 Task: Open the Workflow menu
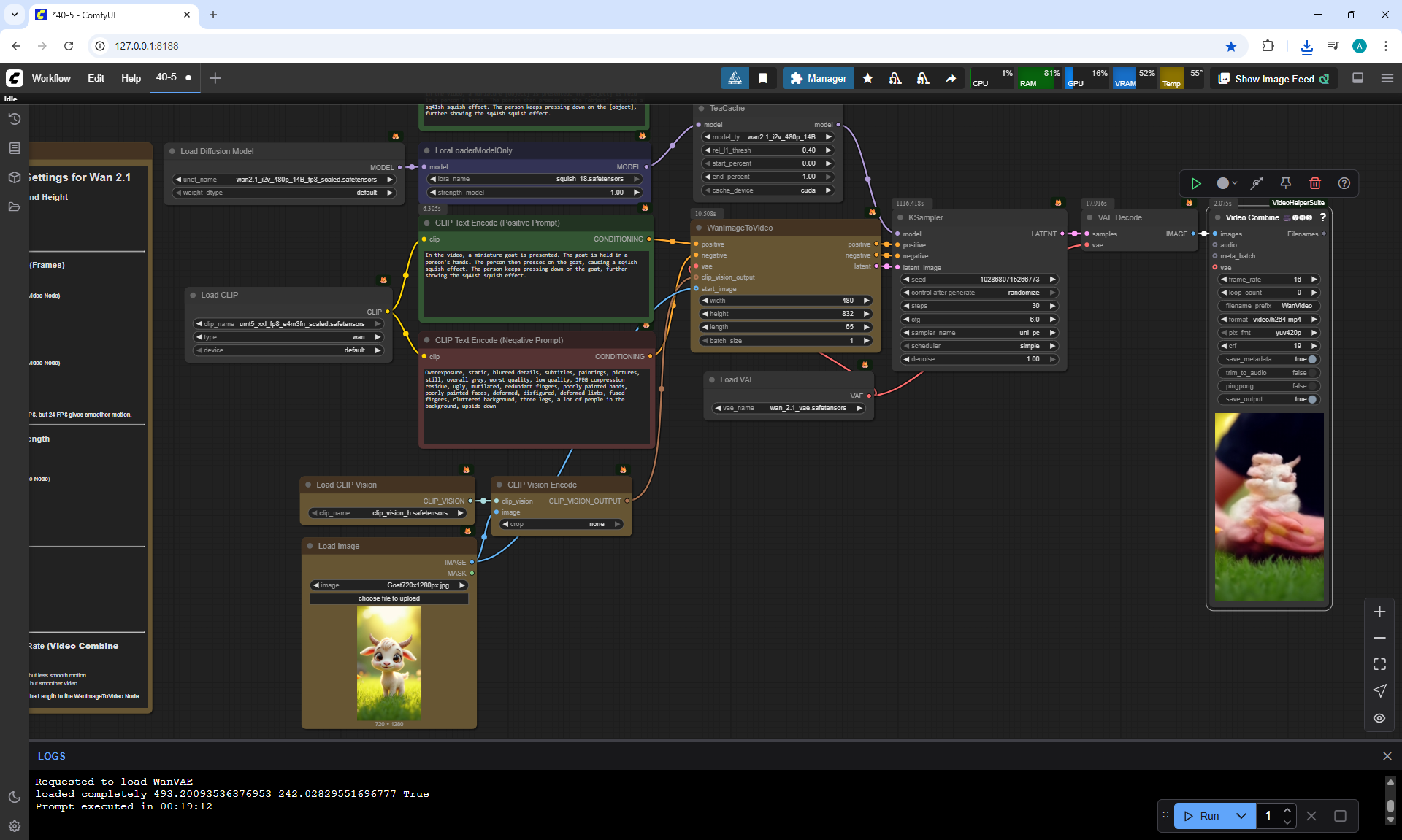click(x=51, y=78)
